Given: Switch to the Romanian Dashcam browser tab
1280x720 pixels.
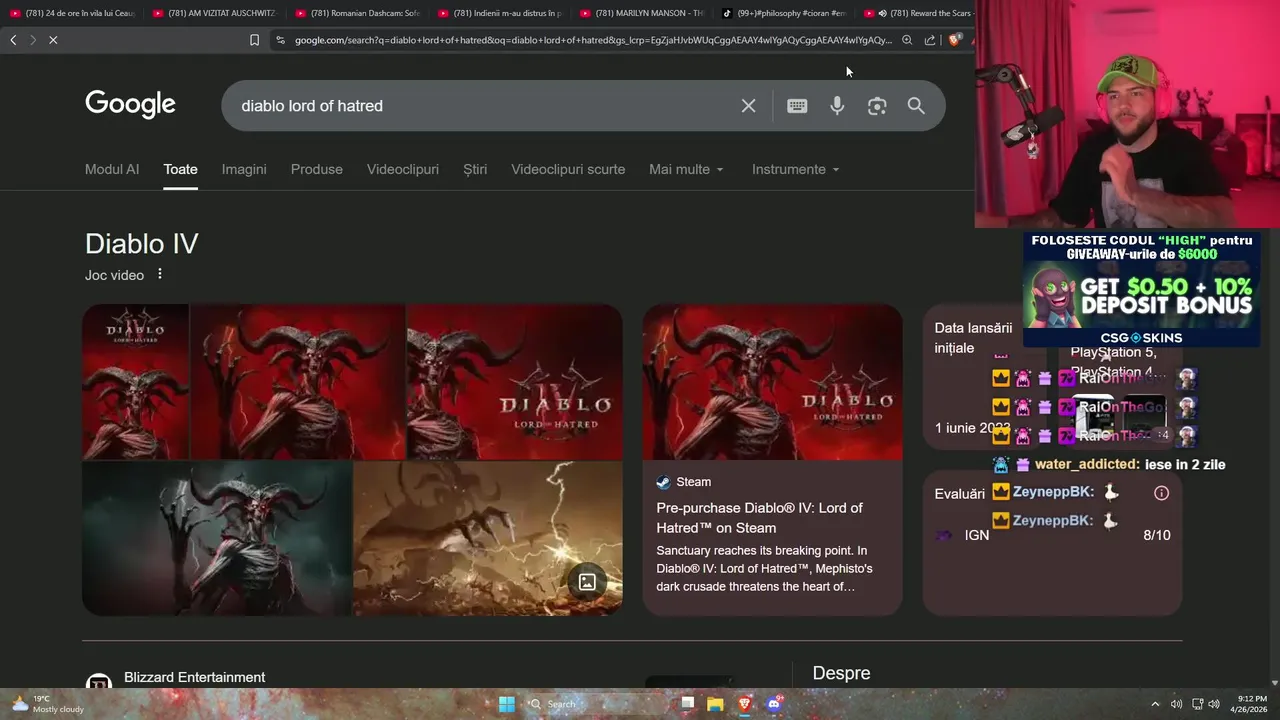Looking at the screenshot, I should click(356, 13).
